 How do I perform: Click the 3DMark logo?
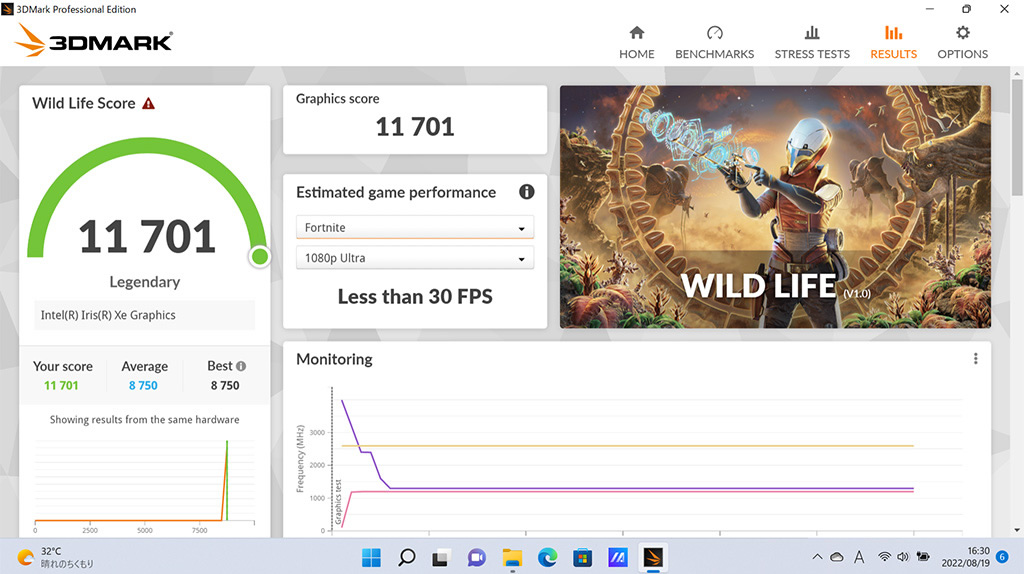click(94, 40)
